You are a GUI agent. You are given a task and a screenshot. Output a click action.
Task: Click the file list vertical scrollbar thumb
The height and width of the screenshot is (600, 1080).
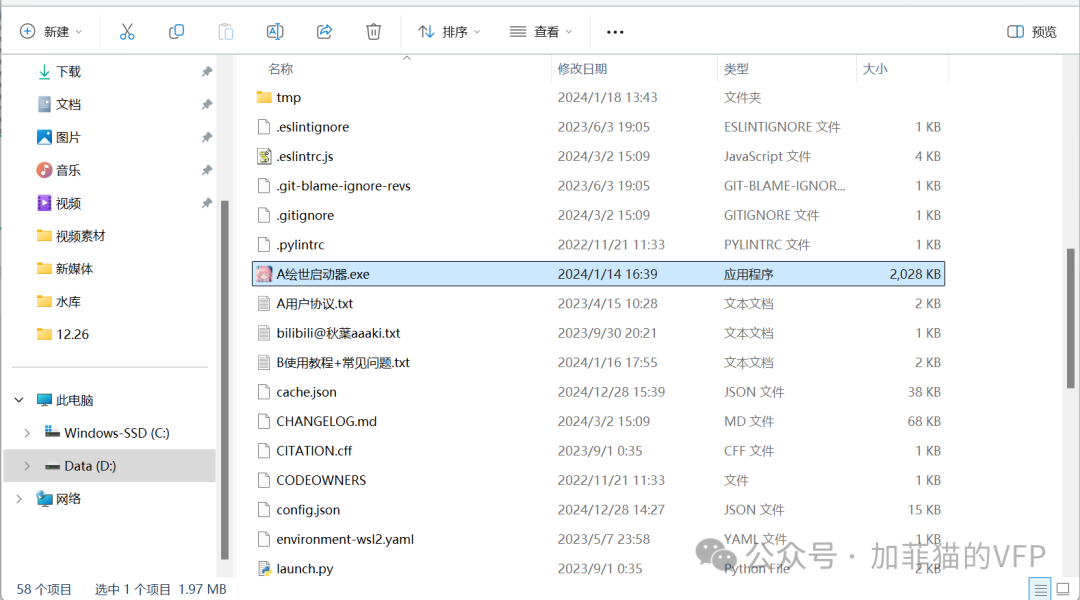[x=1070, y=318]
